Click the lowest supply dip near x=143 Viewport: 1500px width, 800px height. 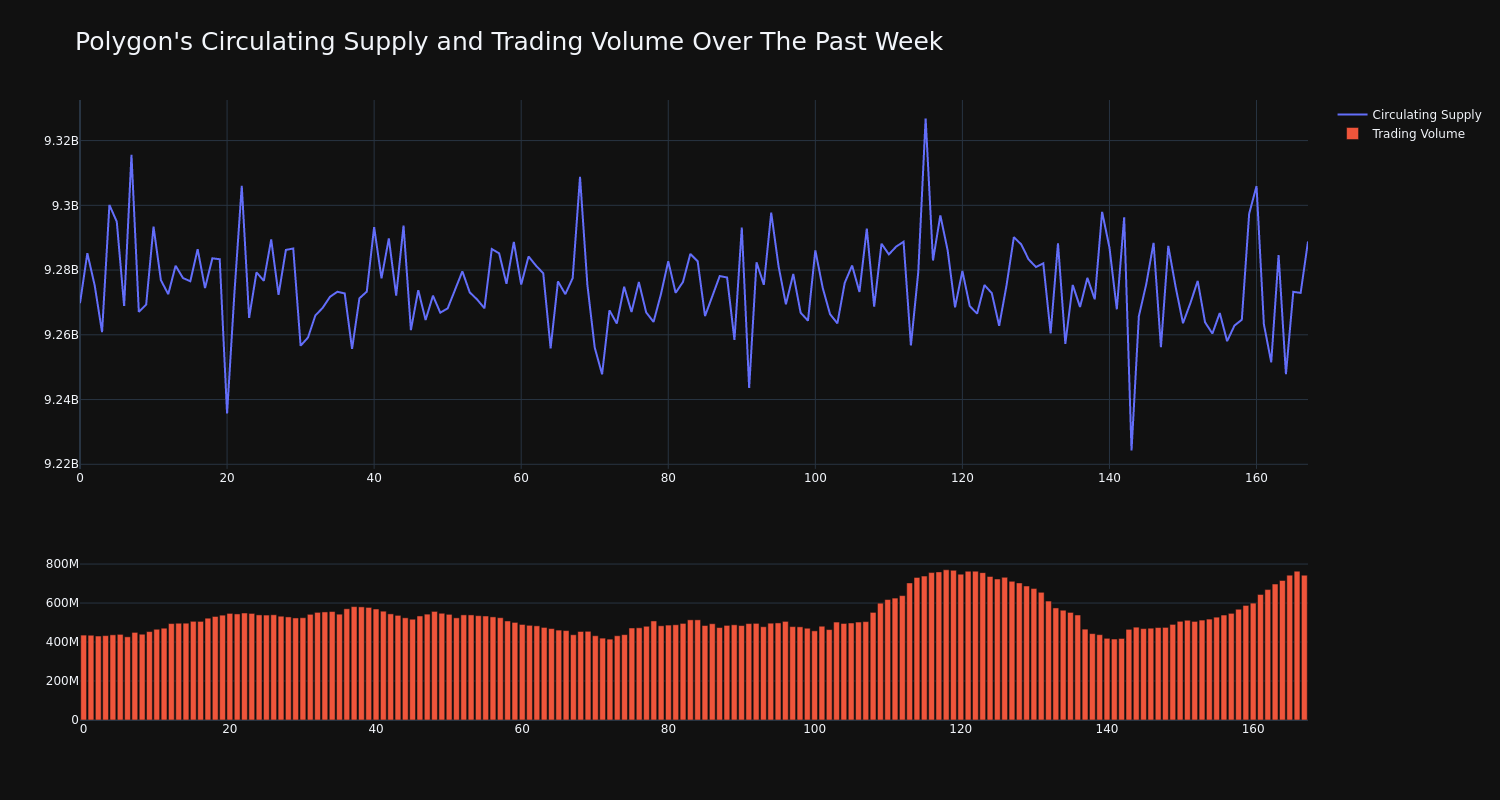(x=1131, y=449)
